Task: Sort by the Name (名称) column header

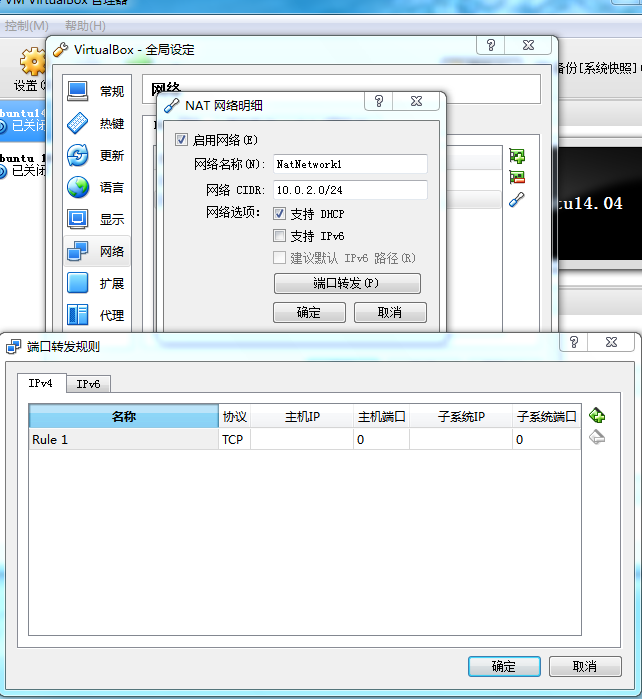Action: 123,416
